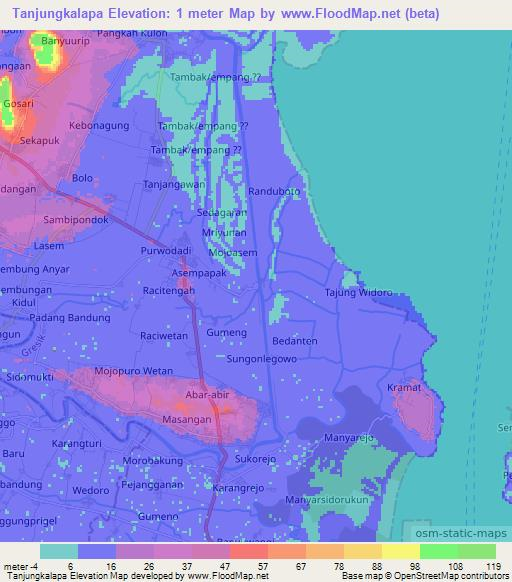Image resolution: width=512 pixels, height=582 pixels.
Task: Click the 'Gumeno' label
Action: [x=158, y=516]
